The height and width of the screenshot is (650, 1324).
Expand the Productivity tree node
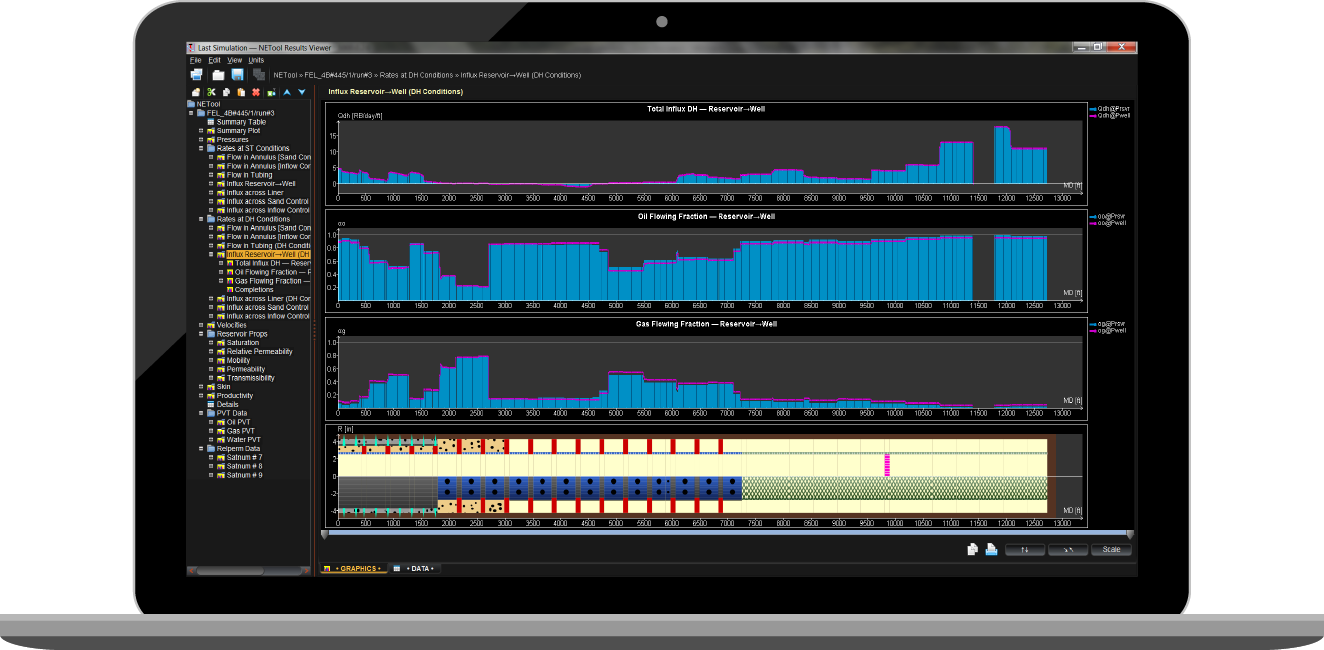point(201,395)
